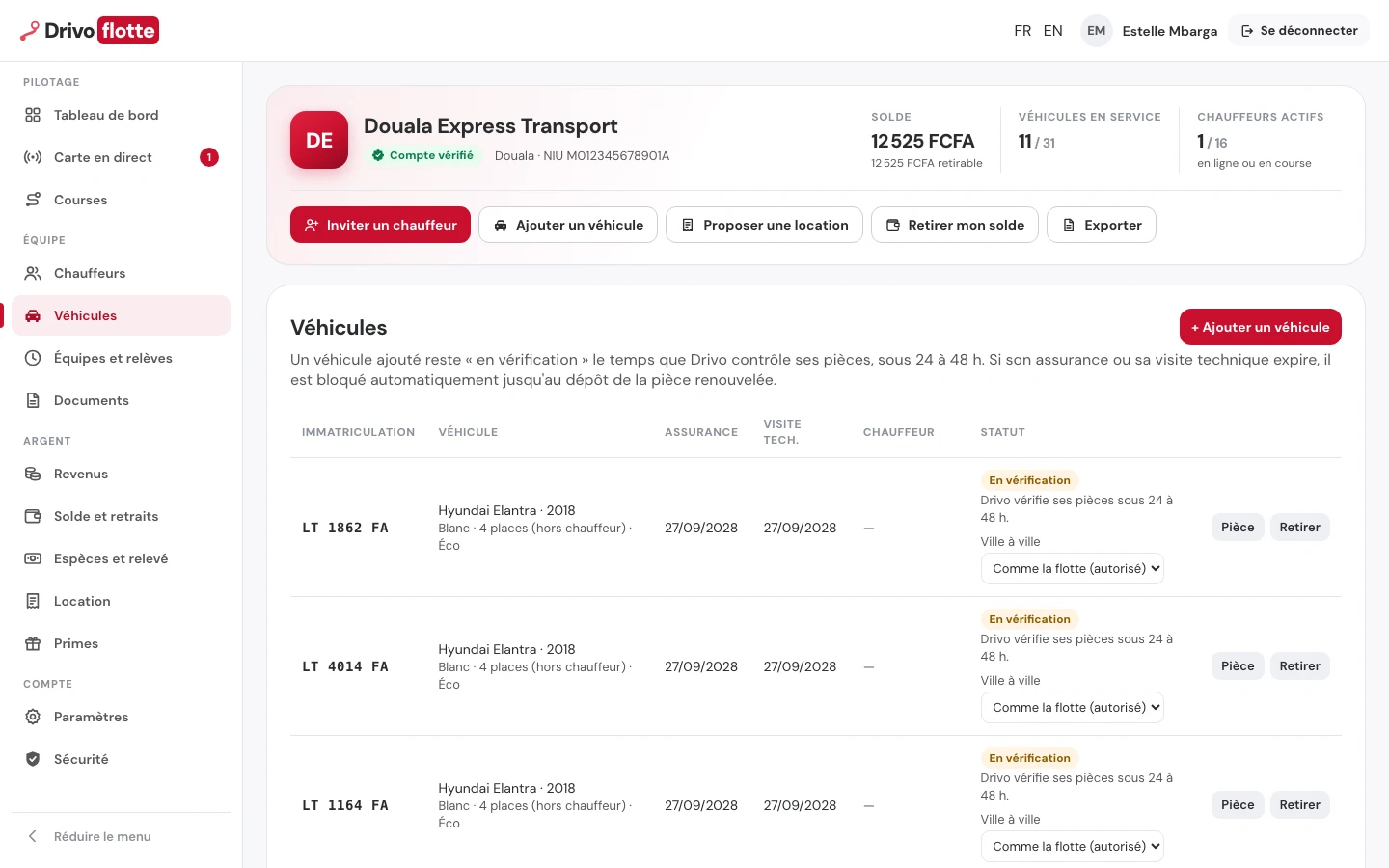The width and height of the screenshot is (1389, 868).
Task: Click Retirer for vehicle LT 1164 FA
Action: pyautogui.click(x=1300, y=805)
